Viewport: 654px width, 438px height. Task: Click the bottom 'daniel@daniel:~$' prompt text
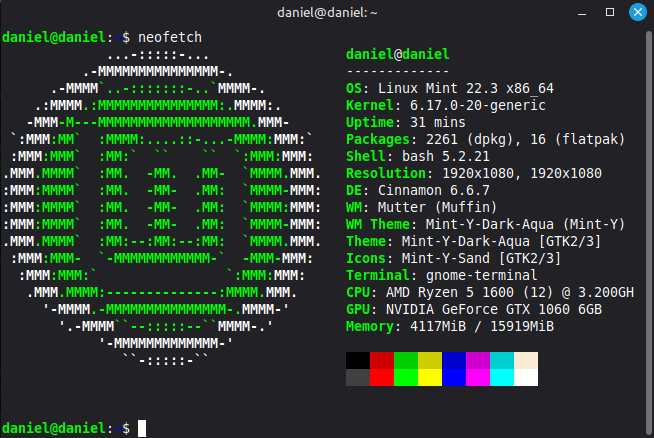(66, 428)
